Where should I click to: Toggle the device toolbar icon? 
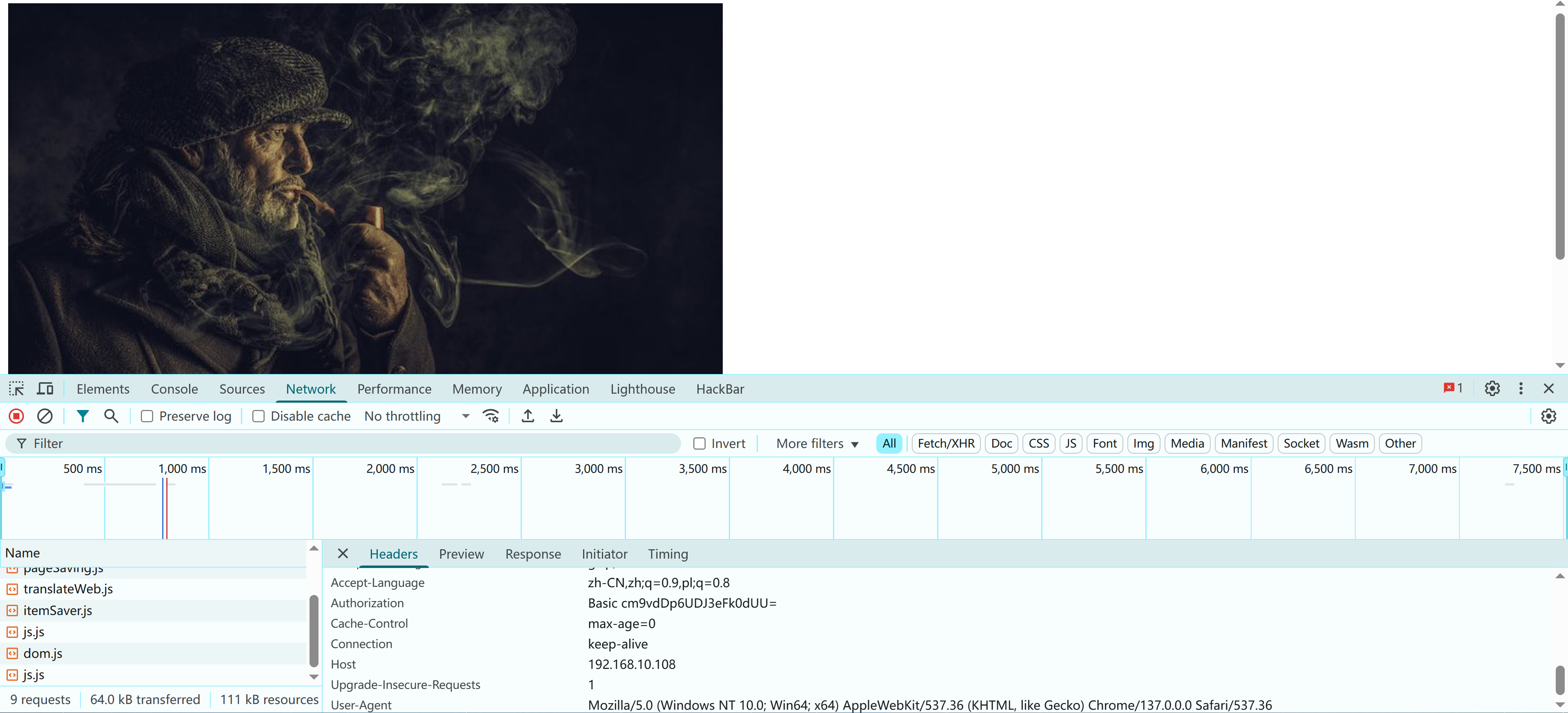point(46,388)
